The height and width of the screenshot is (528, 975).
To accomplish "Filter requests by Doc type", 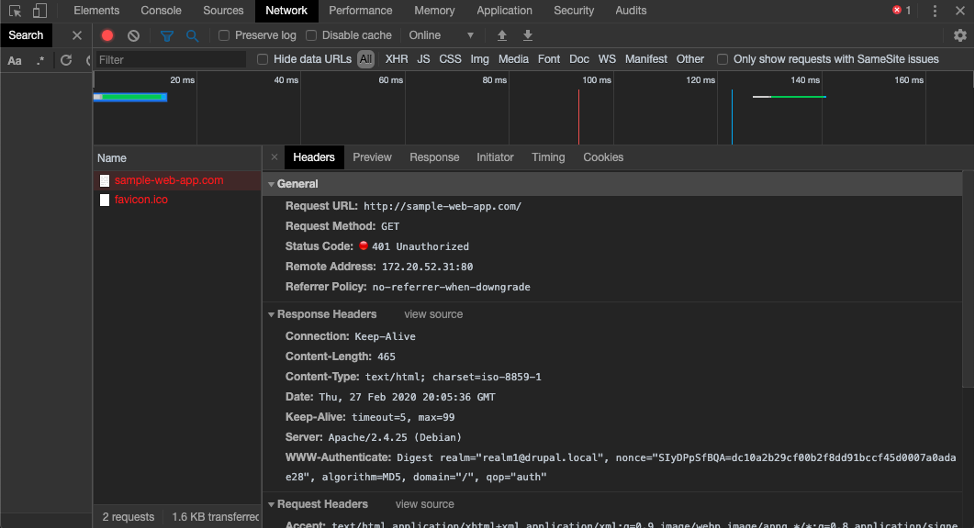I will pyautogui.click(x=579, y=59).
